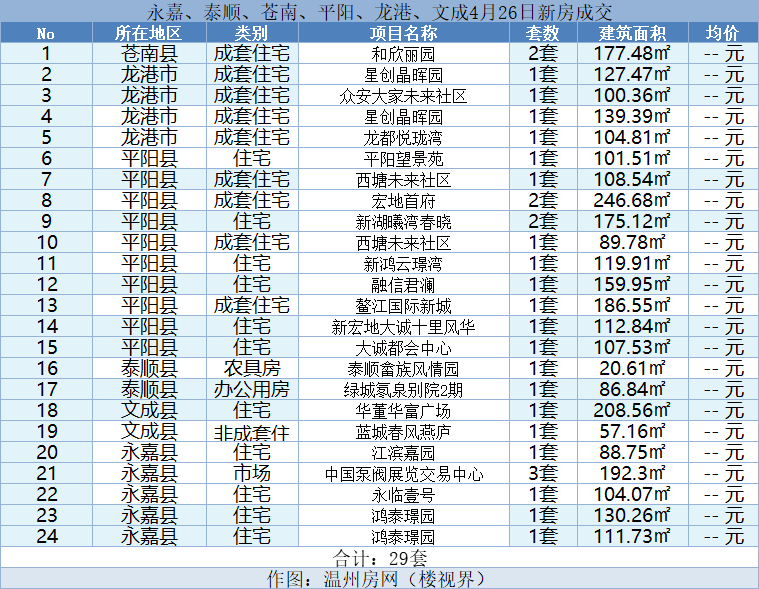Select the 华堇华富广场 project cell
Viewport: 759px width, 589px height.
pyautogui.click(x=403, y=410)
